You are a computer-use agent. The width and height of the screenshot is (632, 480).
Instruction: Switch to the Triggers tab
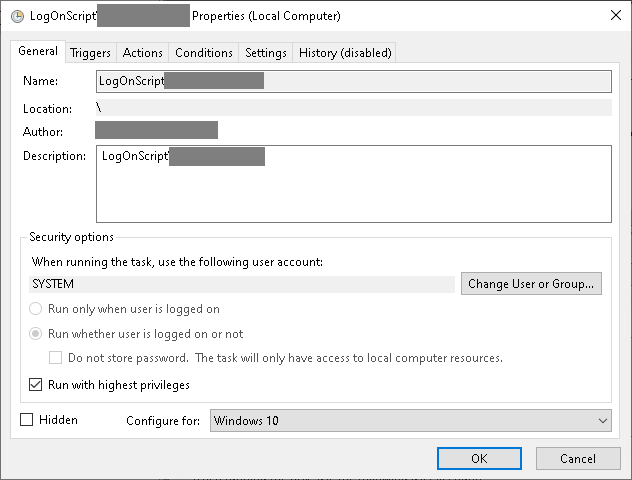click(91, 53)
